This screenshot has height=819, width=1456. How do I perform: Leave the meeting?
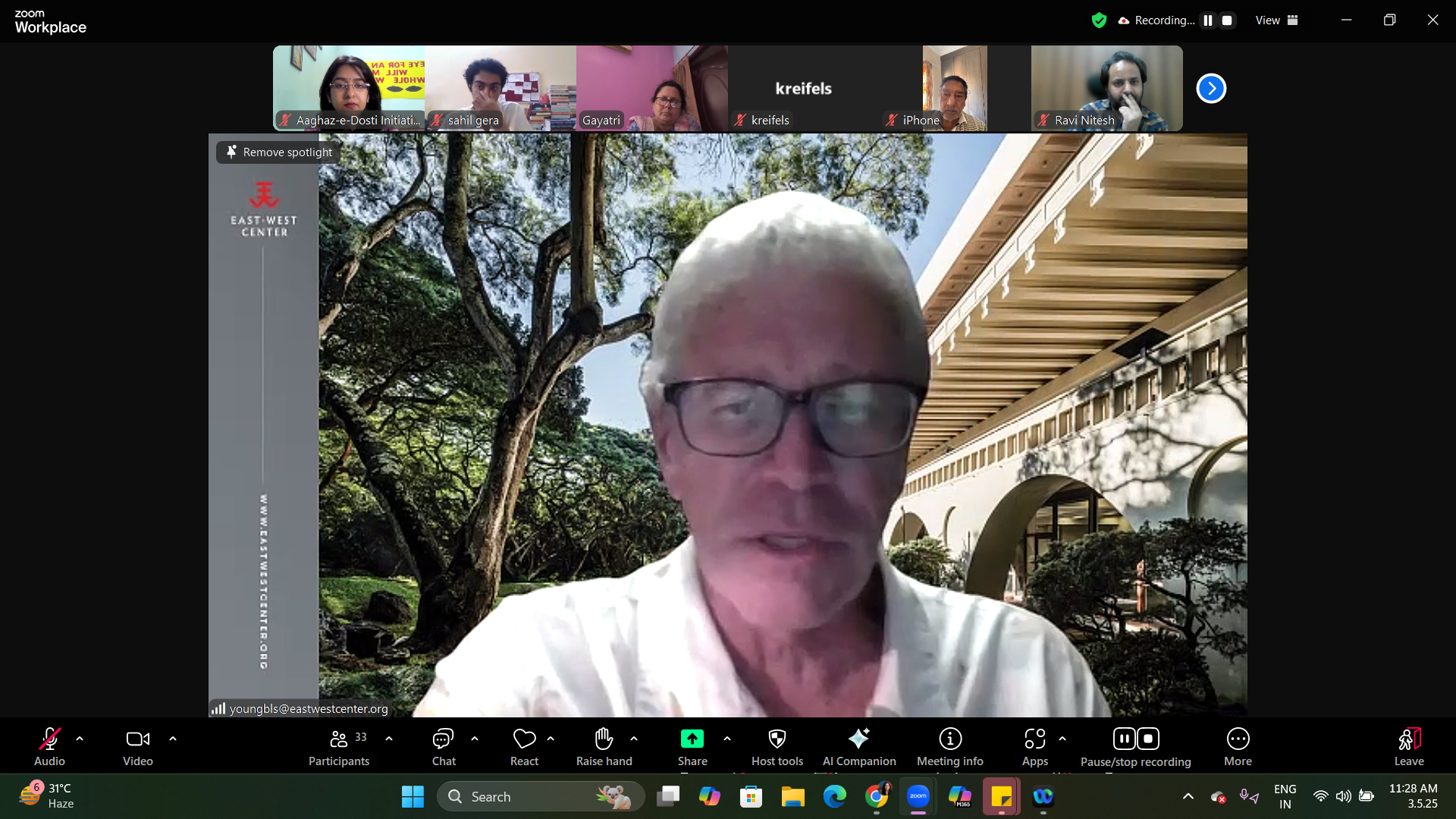click(x=1408, y=739)
